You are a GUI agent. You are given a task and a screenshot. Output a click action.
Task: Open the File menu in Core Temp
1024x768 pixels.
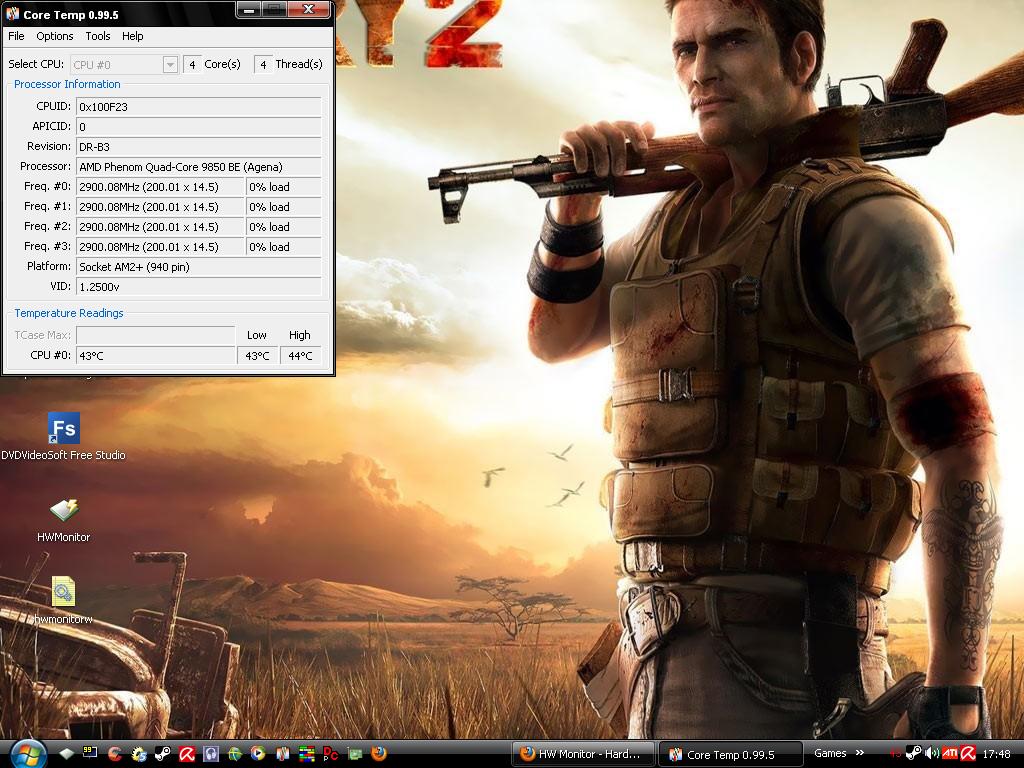click(x=16, y=36)
